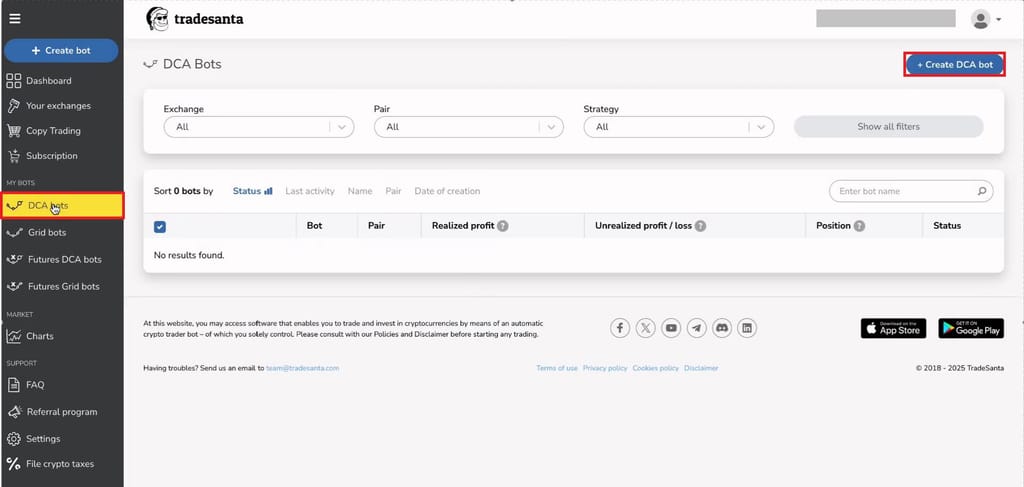Open the Terms of use link
This screenshot has height=487, width=1024.
(557, 368)
